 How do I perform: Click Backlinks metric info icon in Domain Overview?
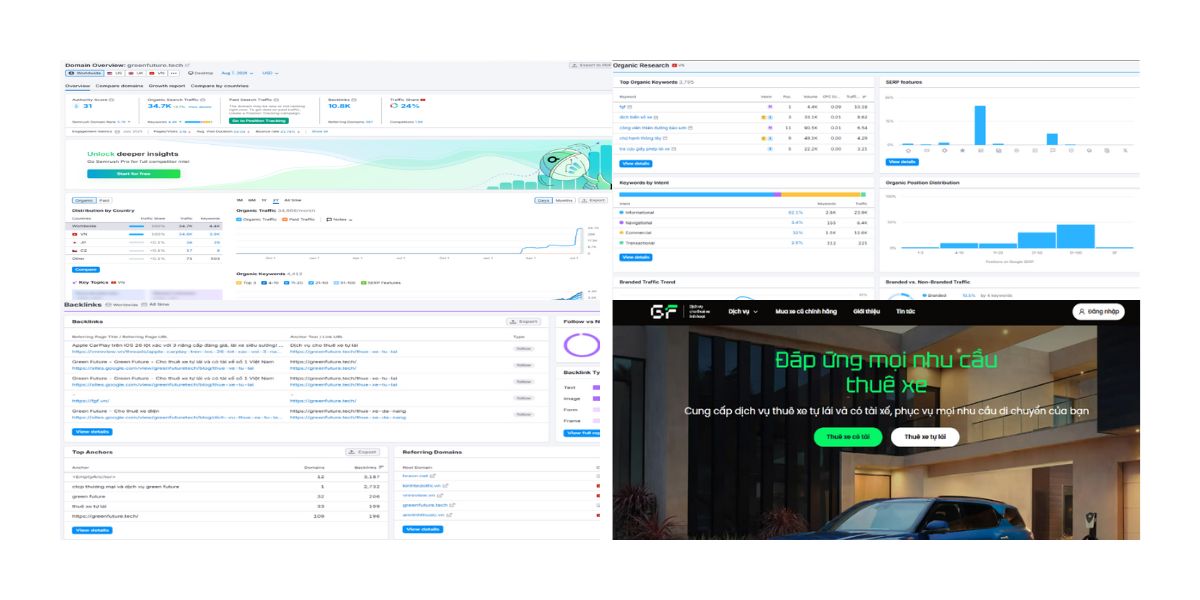pos(354,99)
